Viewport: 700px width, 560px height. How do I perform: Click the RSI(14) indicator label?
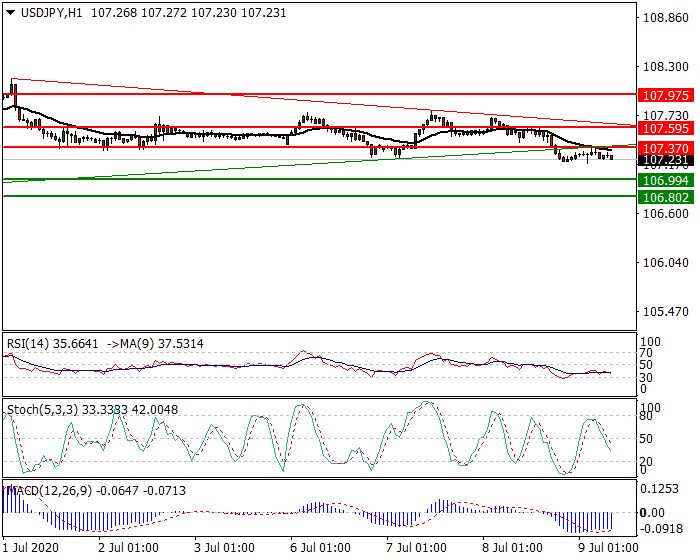(x=30, y=343)
